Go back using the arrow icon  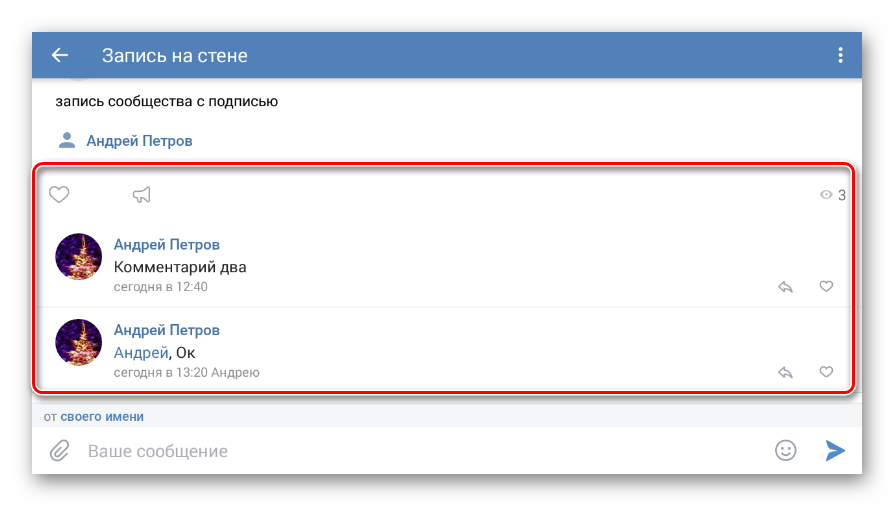(x=60, y=56)
